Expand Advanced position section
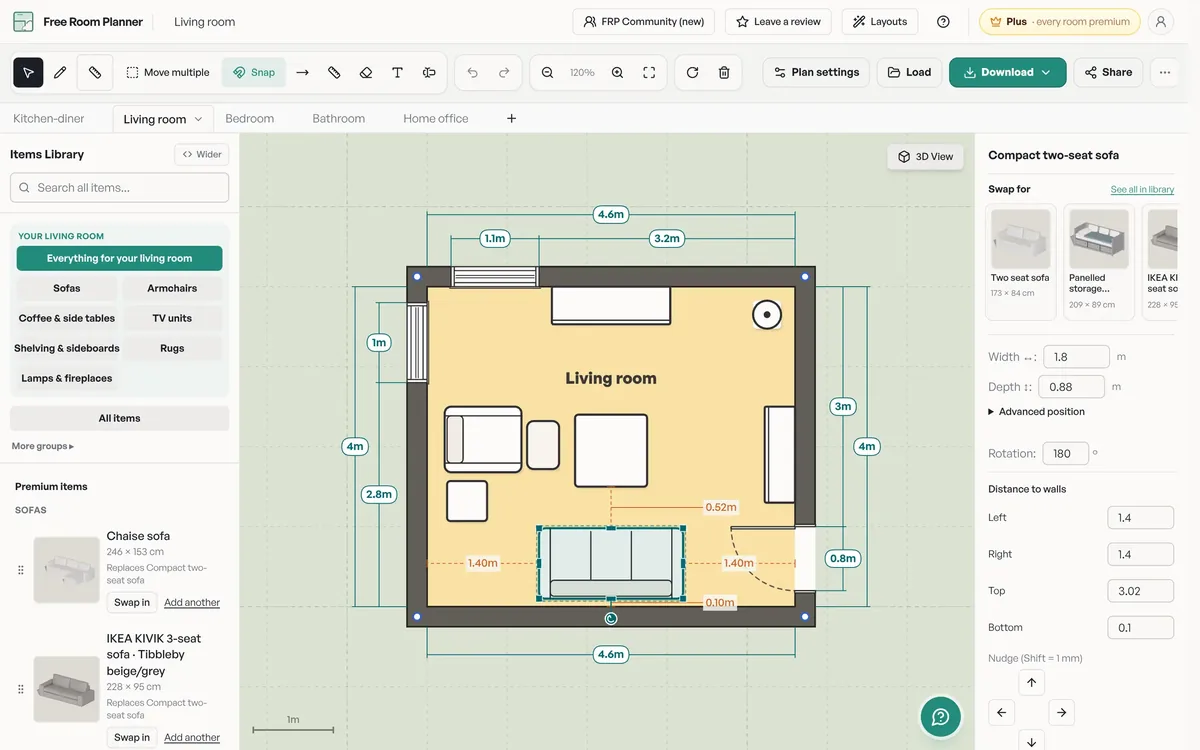 click(x=1036, y=411)
